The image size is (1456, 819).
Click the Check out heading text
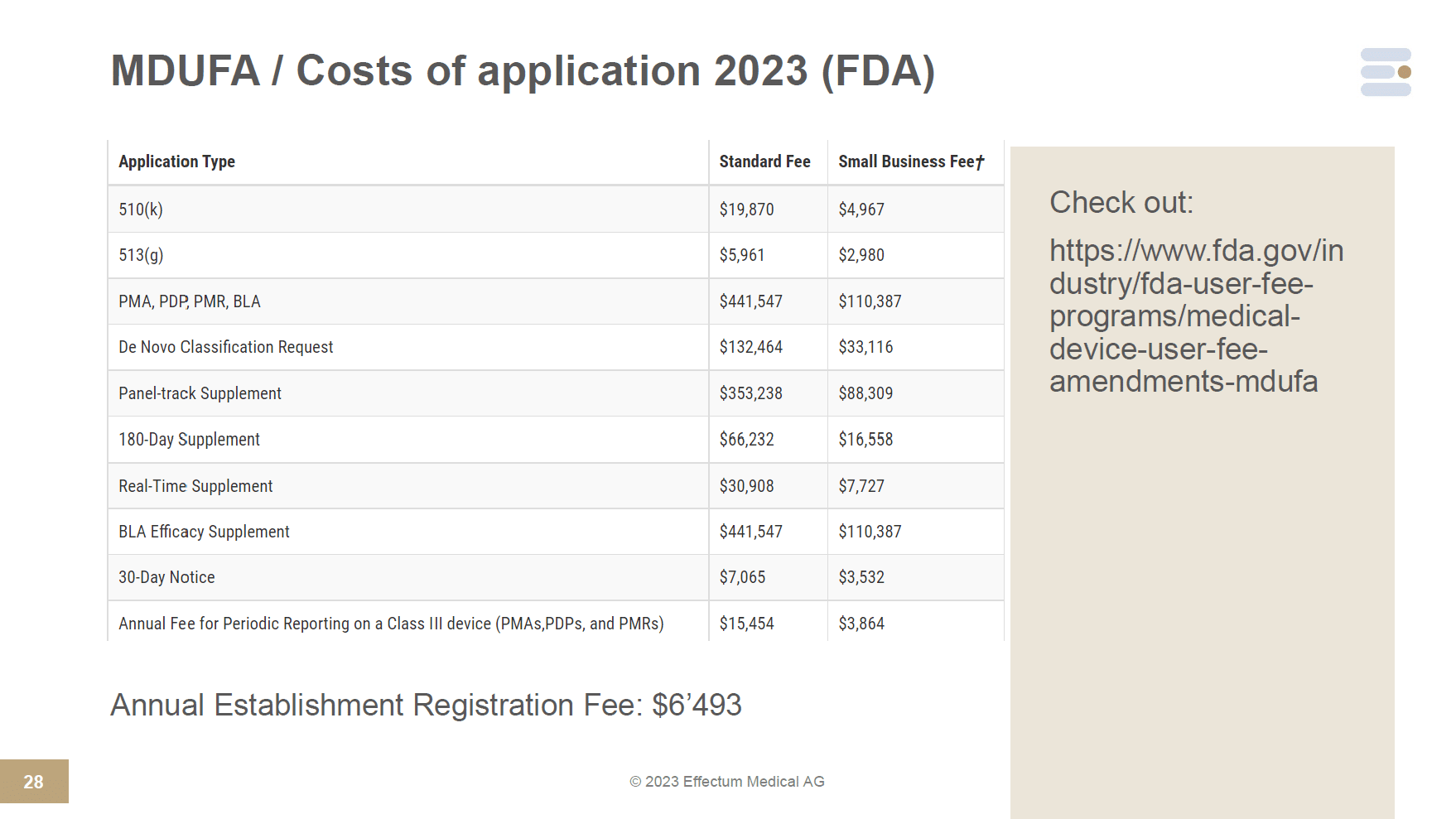click(x=1121, y=202)
